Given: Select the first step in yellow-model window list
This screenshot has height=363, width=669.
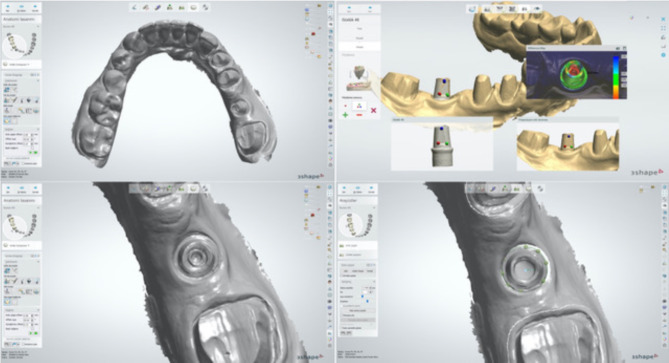Looking at the screenshot, I should tap(359, 29).
